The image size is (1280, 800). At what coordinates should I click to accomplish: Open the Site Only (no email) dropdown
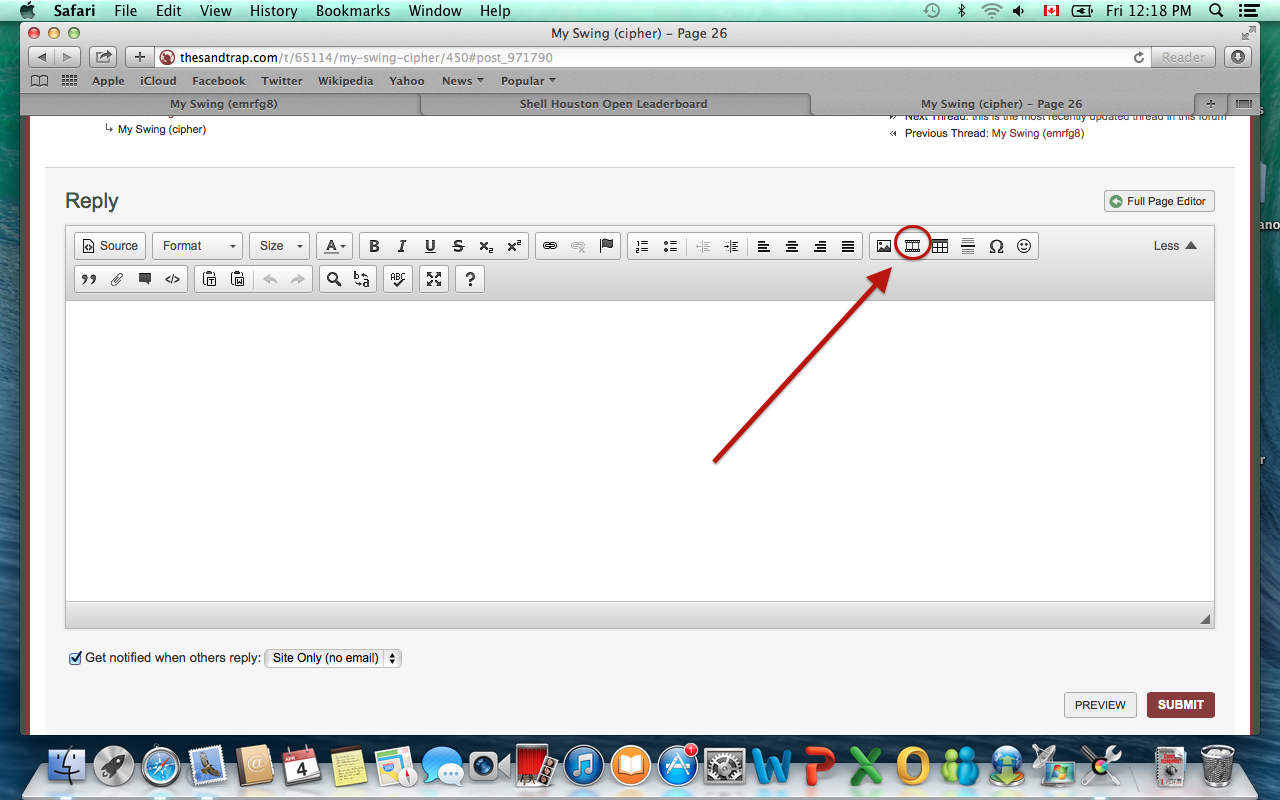coord(333,658)
